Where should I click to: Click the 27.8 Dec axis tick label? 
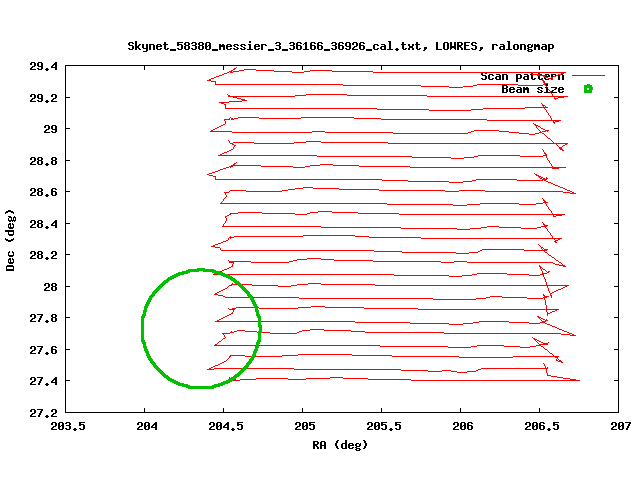pyautogui.click(x=44, y=318)
